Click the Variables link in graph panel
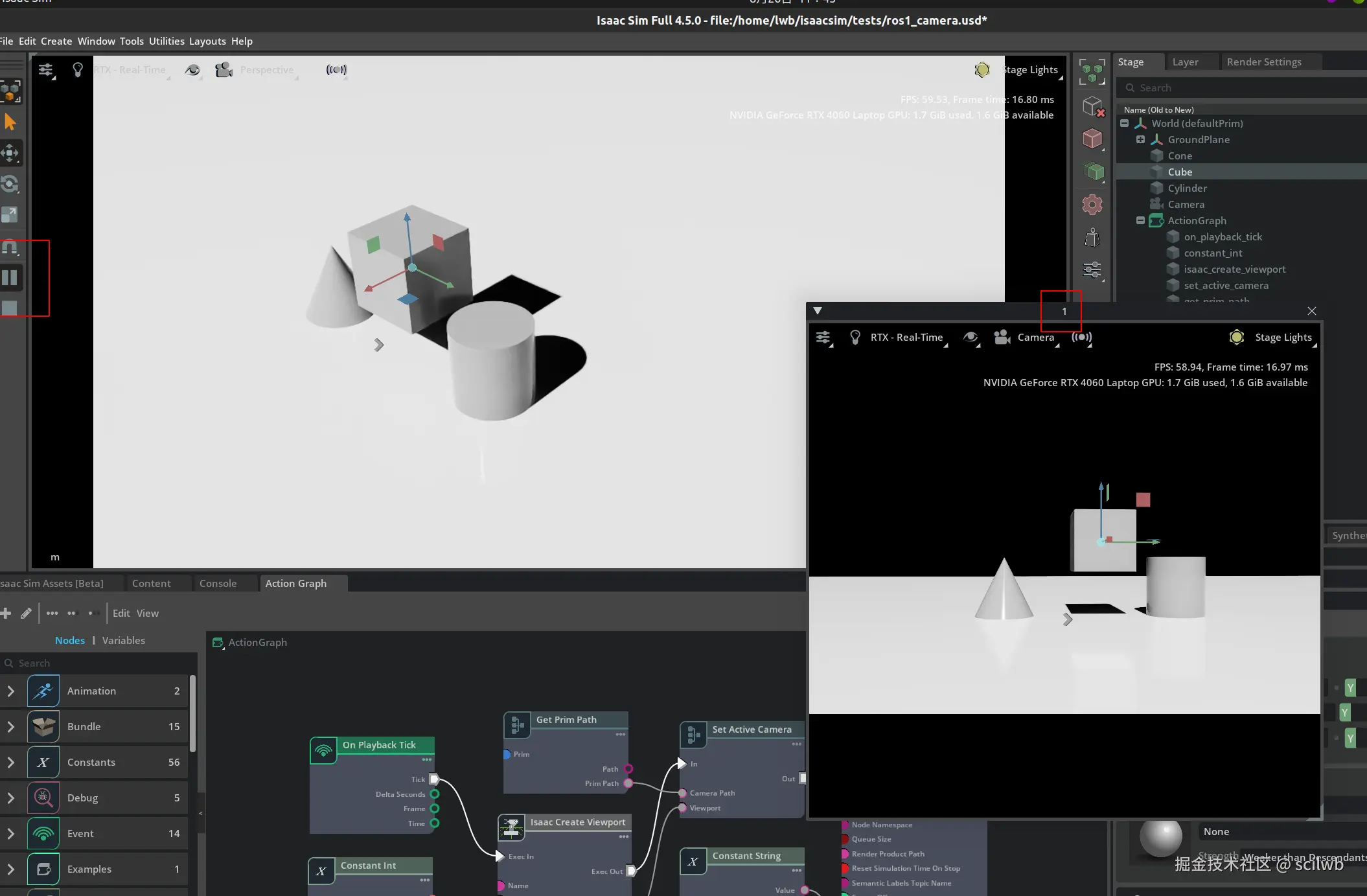The image size is (1367, 896). point(123,640)
